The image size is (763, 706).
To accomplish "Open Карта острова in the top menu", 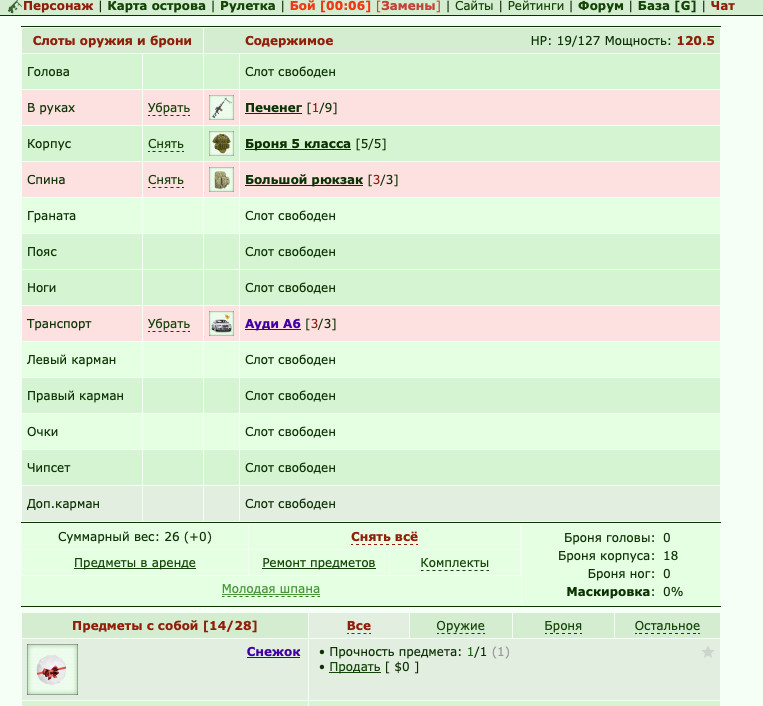I will 157,6.
